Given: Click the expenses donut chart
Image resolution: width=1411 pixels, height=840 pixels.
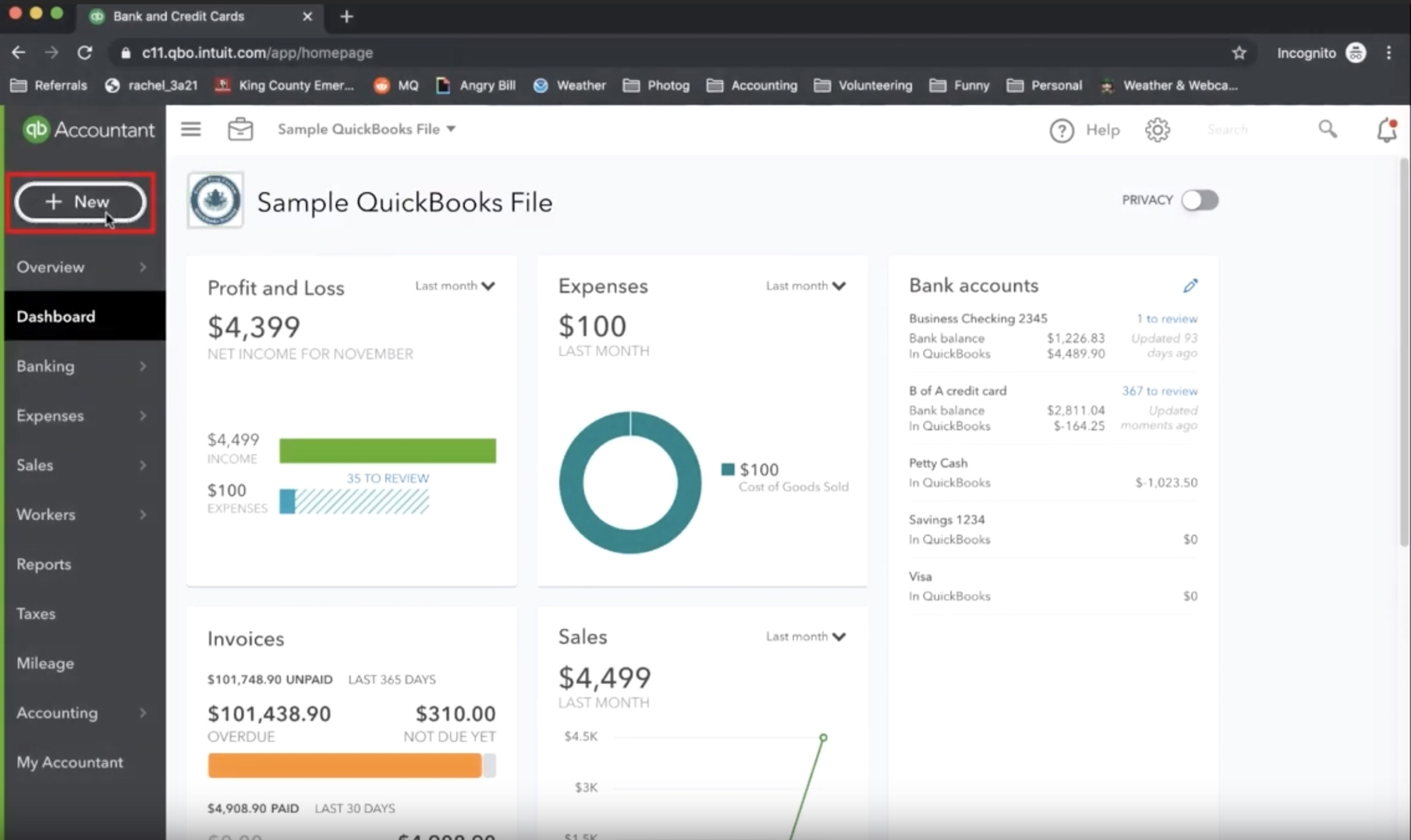Looking at the screenshot, I should pos(630,483).
